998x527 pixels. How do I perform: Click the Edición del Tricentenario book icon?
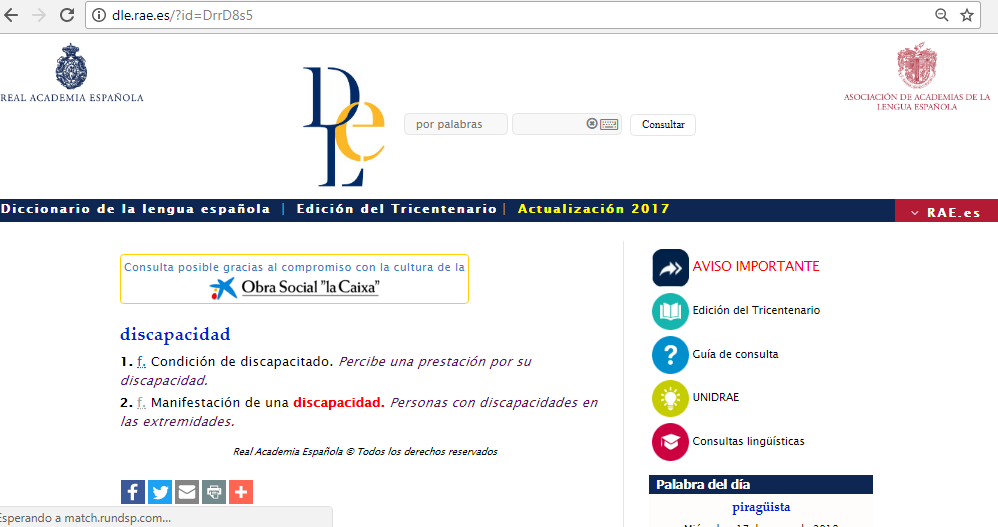670,311
